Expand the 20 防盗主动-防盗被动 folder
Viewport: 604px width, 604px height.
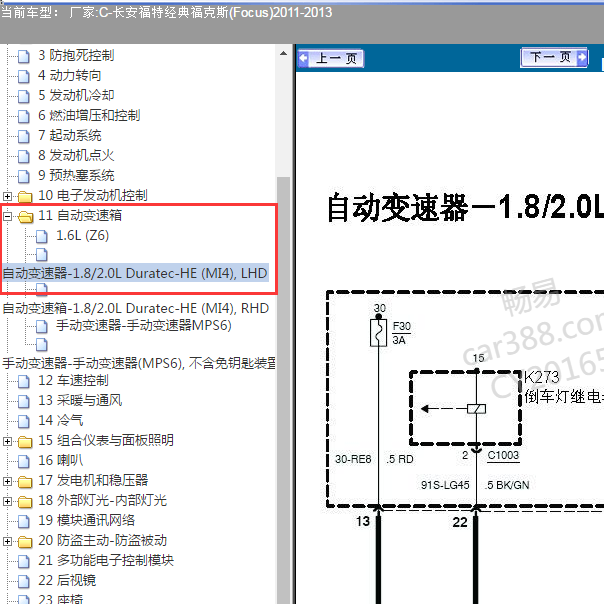(7, 542)
